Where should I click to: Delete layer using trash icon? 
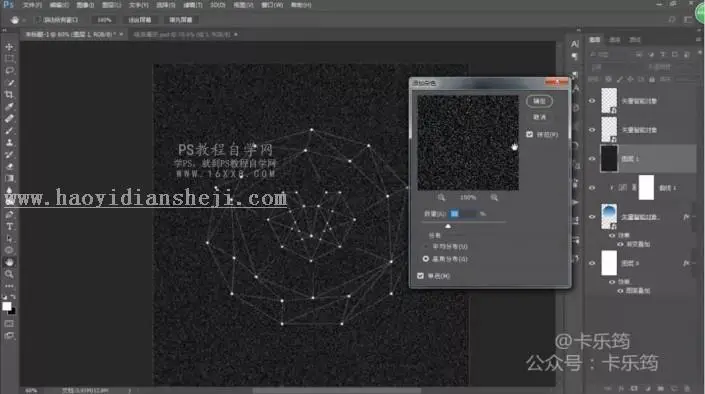tap(687, 388)
